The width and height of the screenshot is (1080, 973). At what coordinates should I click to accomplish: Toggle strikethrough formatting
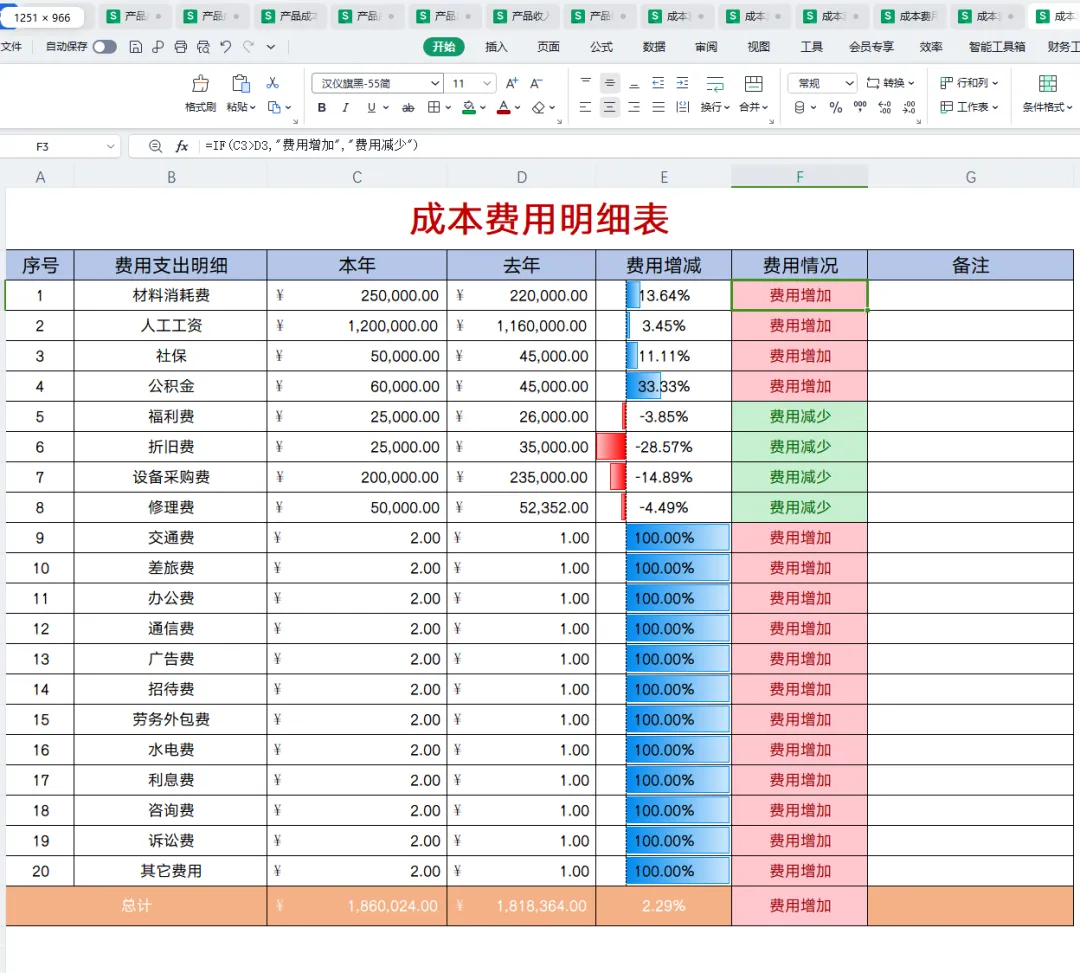coord(408,107)
